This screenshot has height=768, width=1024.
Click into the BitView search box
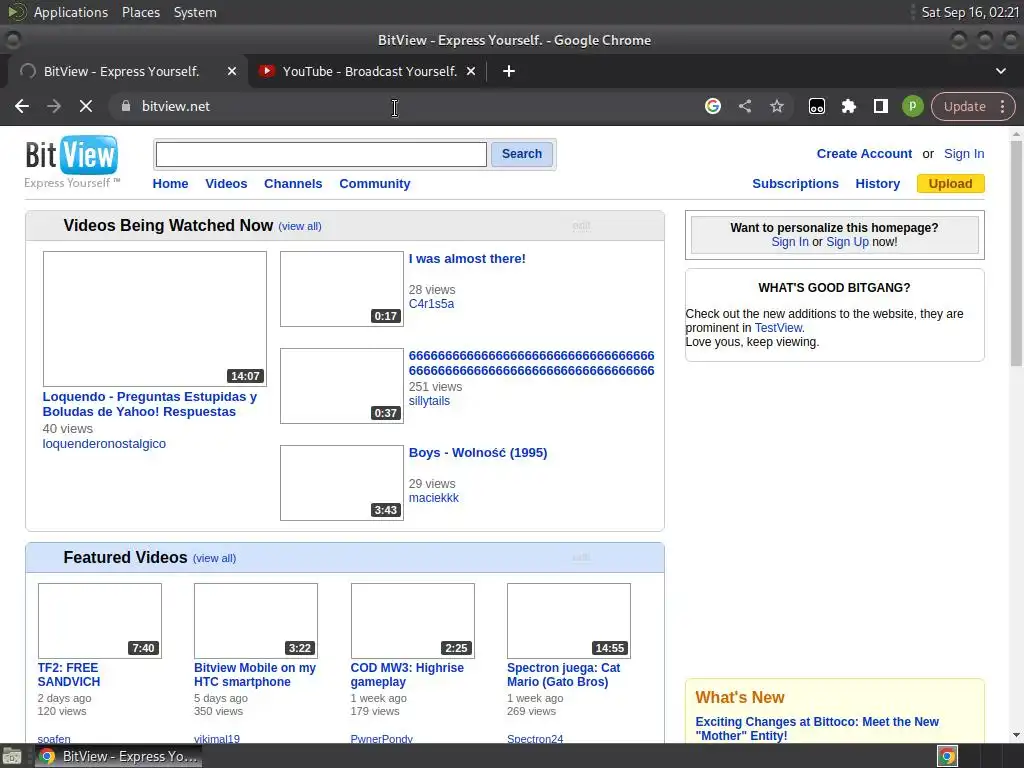click(x=321, y=154)
